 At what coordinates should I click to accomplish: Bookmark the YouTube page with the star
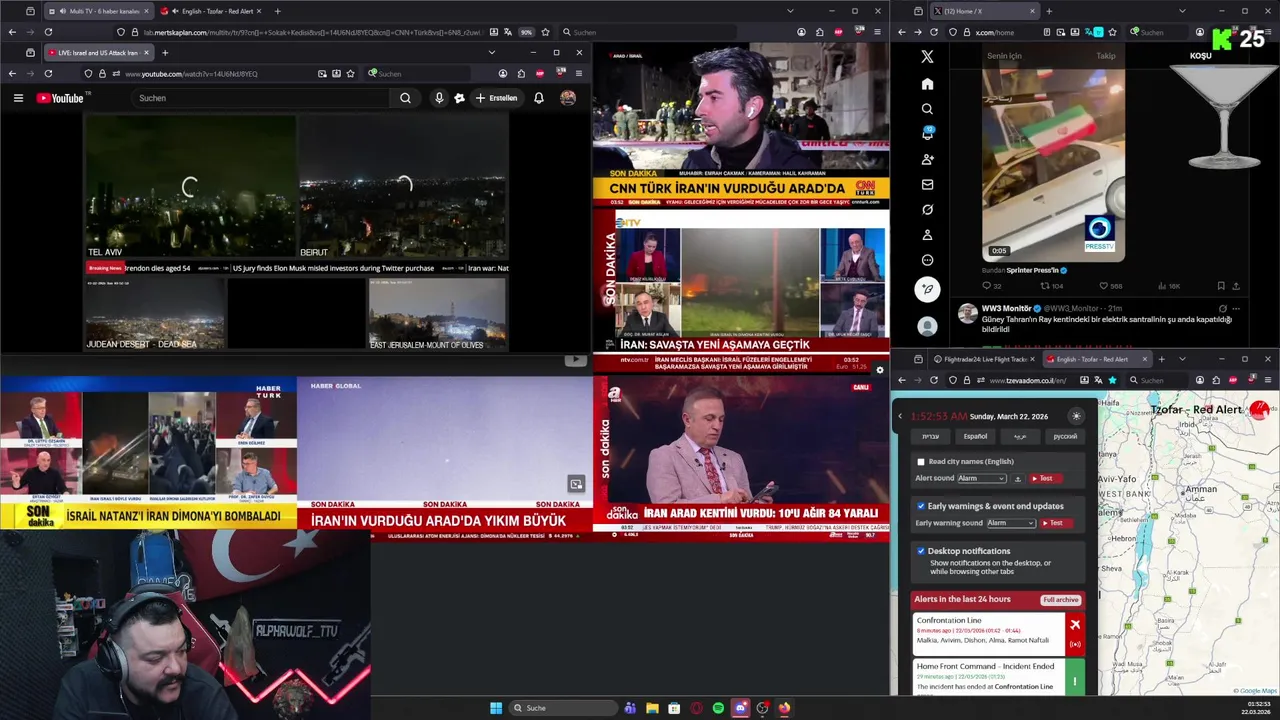click(351, 73)
